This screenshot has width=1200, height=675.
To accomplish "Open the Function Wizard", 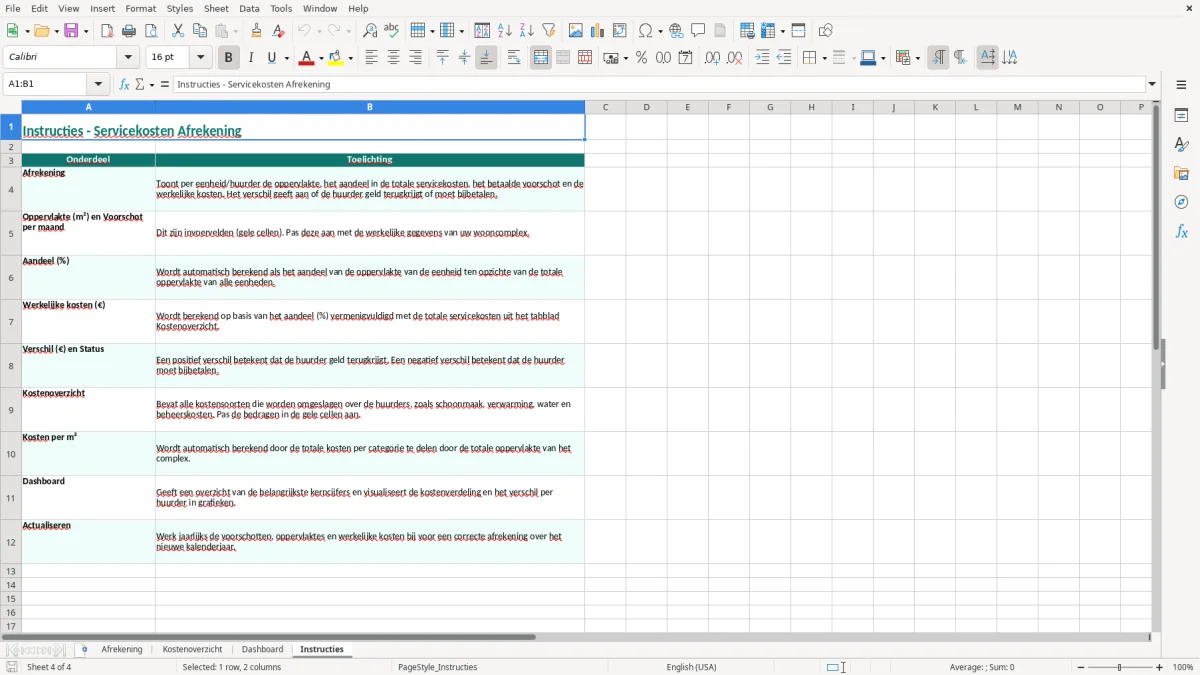I will pos(124,84).
